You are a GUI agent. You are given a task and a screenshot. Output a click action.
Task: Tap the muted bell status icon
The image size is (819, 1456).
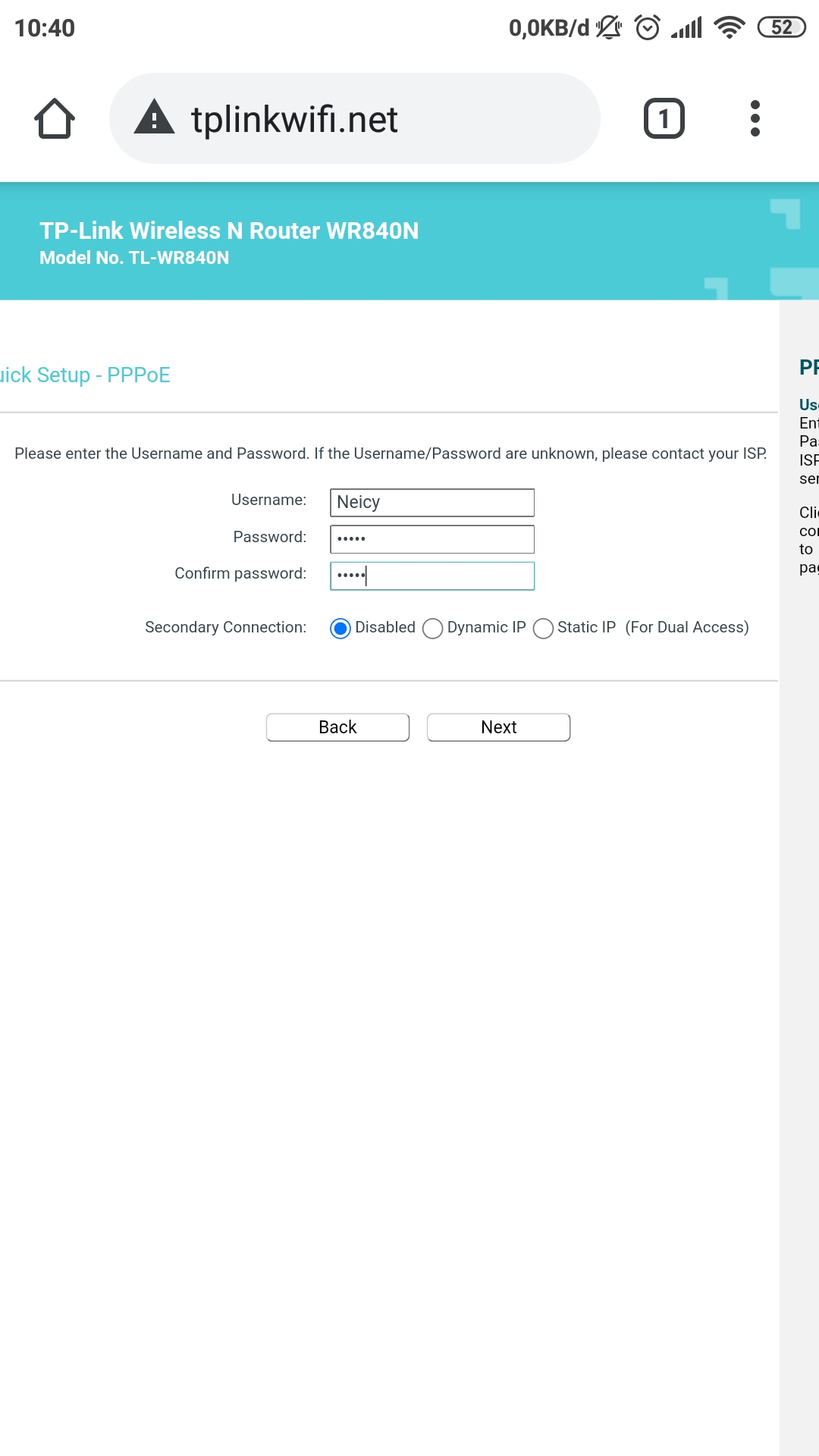609,27
